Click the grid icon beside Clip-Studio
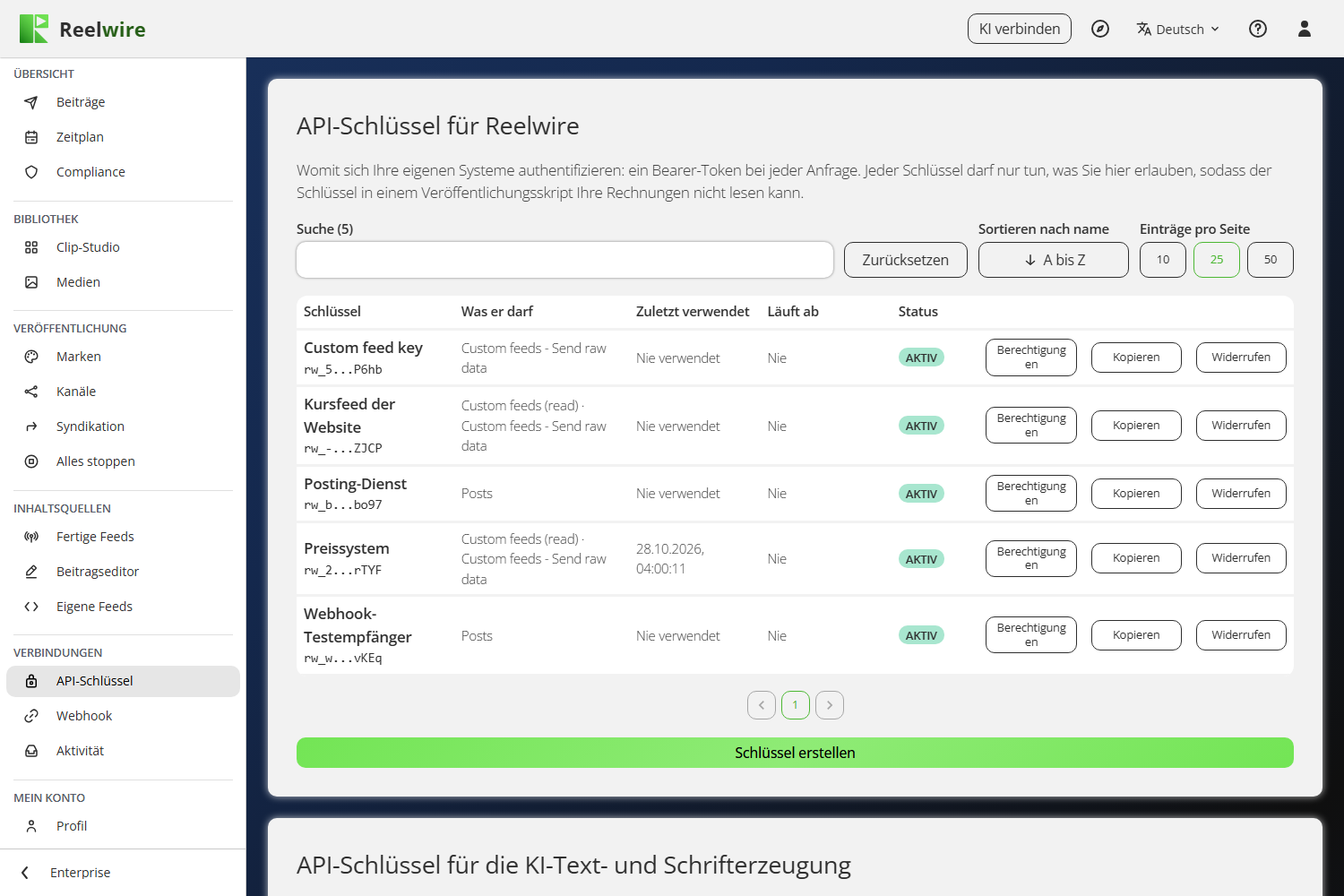 point(31,247)
